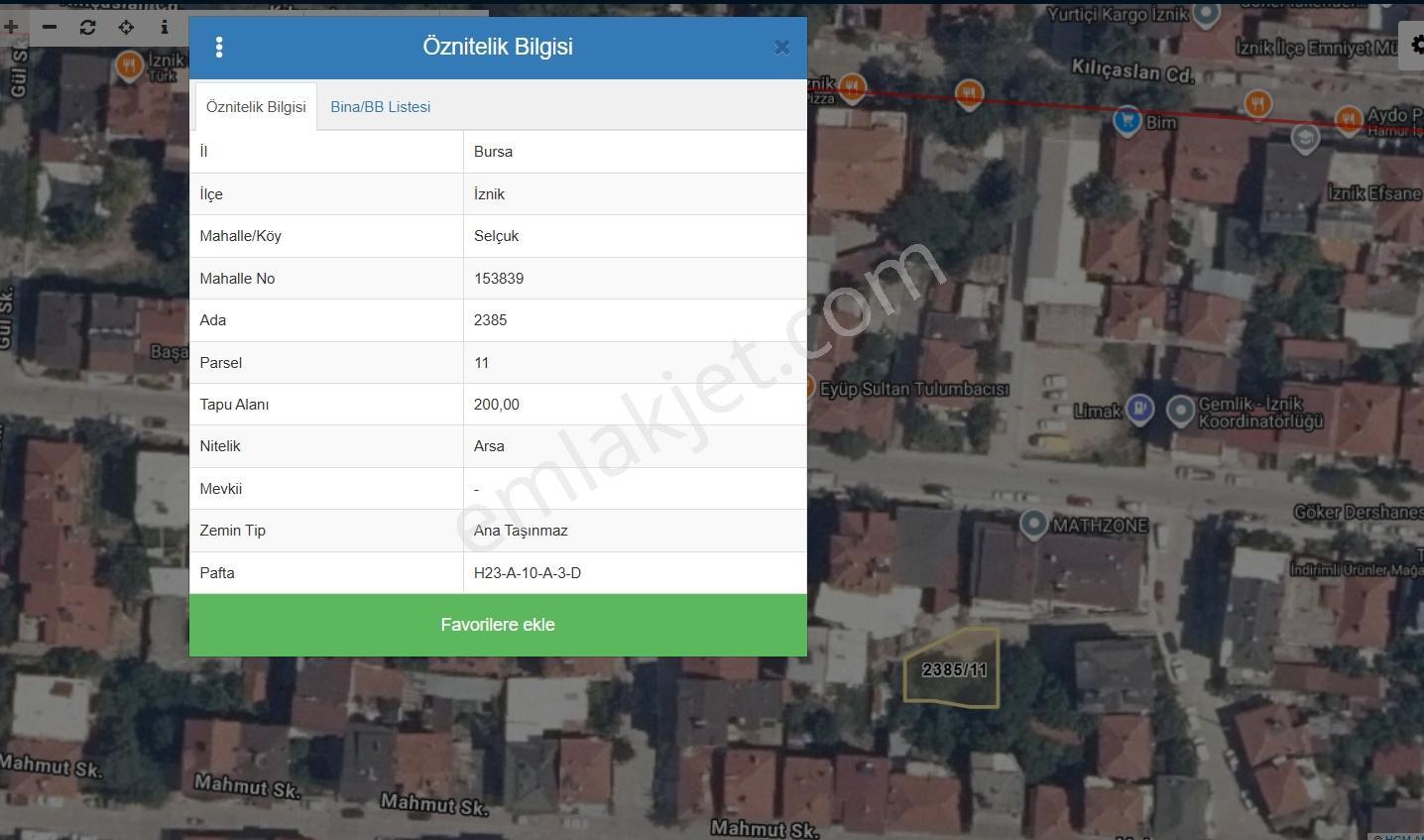Click the Zemin Tip field label
The width and height of the screenshot is (1424, 840).
232,531
